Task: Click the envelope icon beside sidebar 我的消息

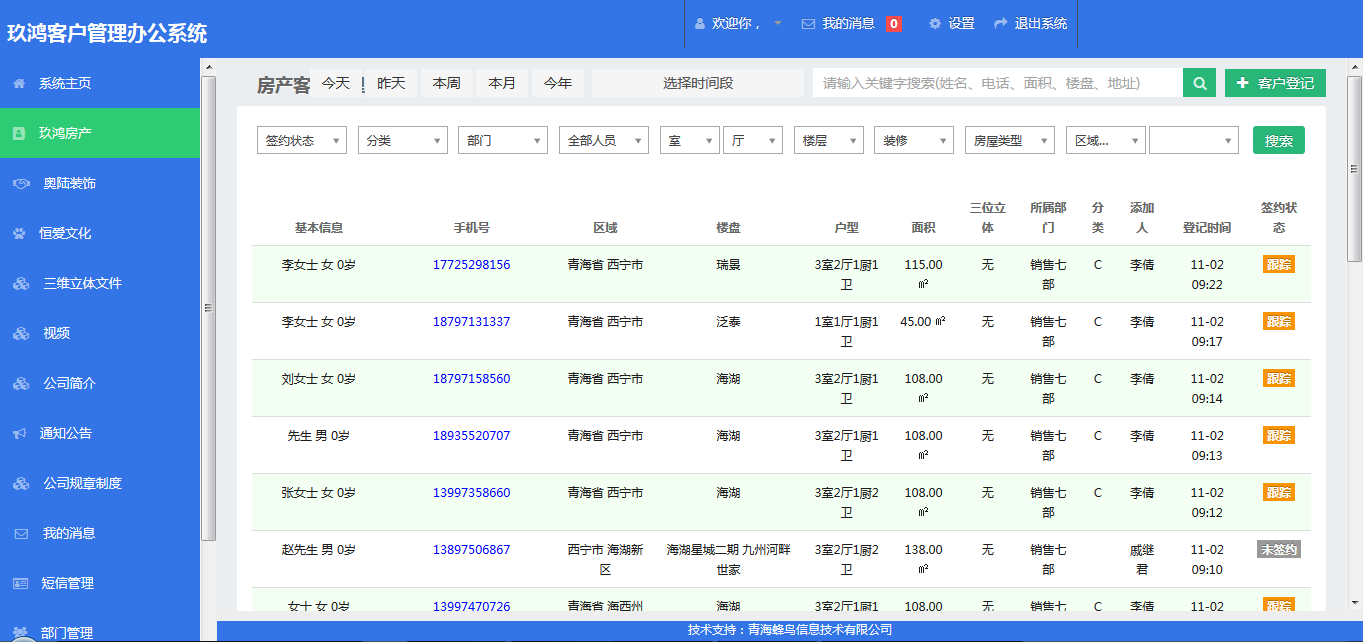Action: coord(20,534)
